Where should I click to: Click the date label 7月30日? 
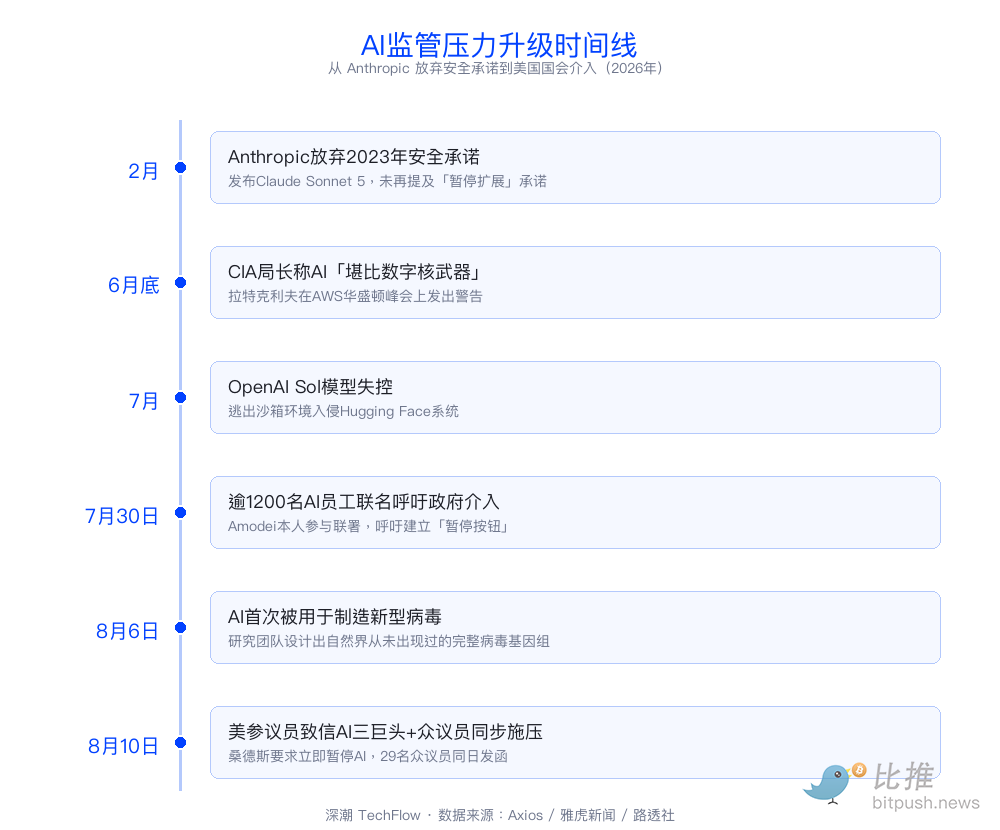pos(122,515)
